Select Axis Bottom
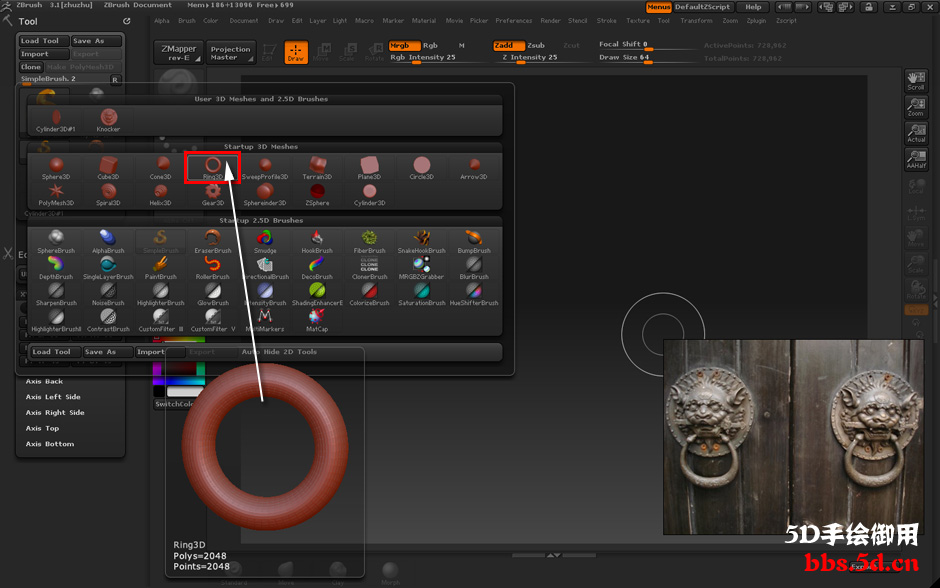 50,444
